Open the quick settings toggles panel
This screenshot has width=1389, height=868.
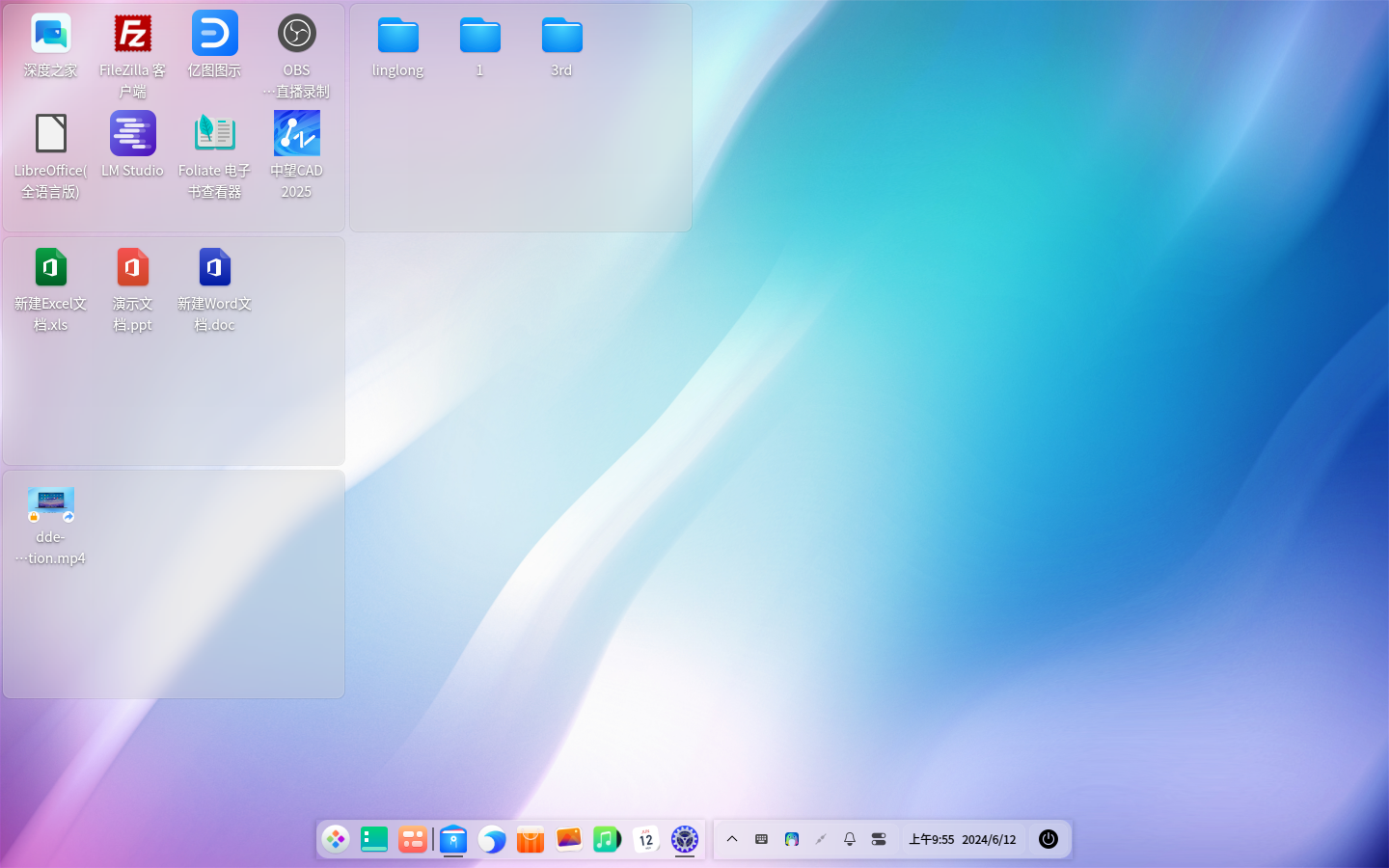click(x=879, y=839)
